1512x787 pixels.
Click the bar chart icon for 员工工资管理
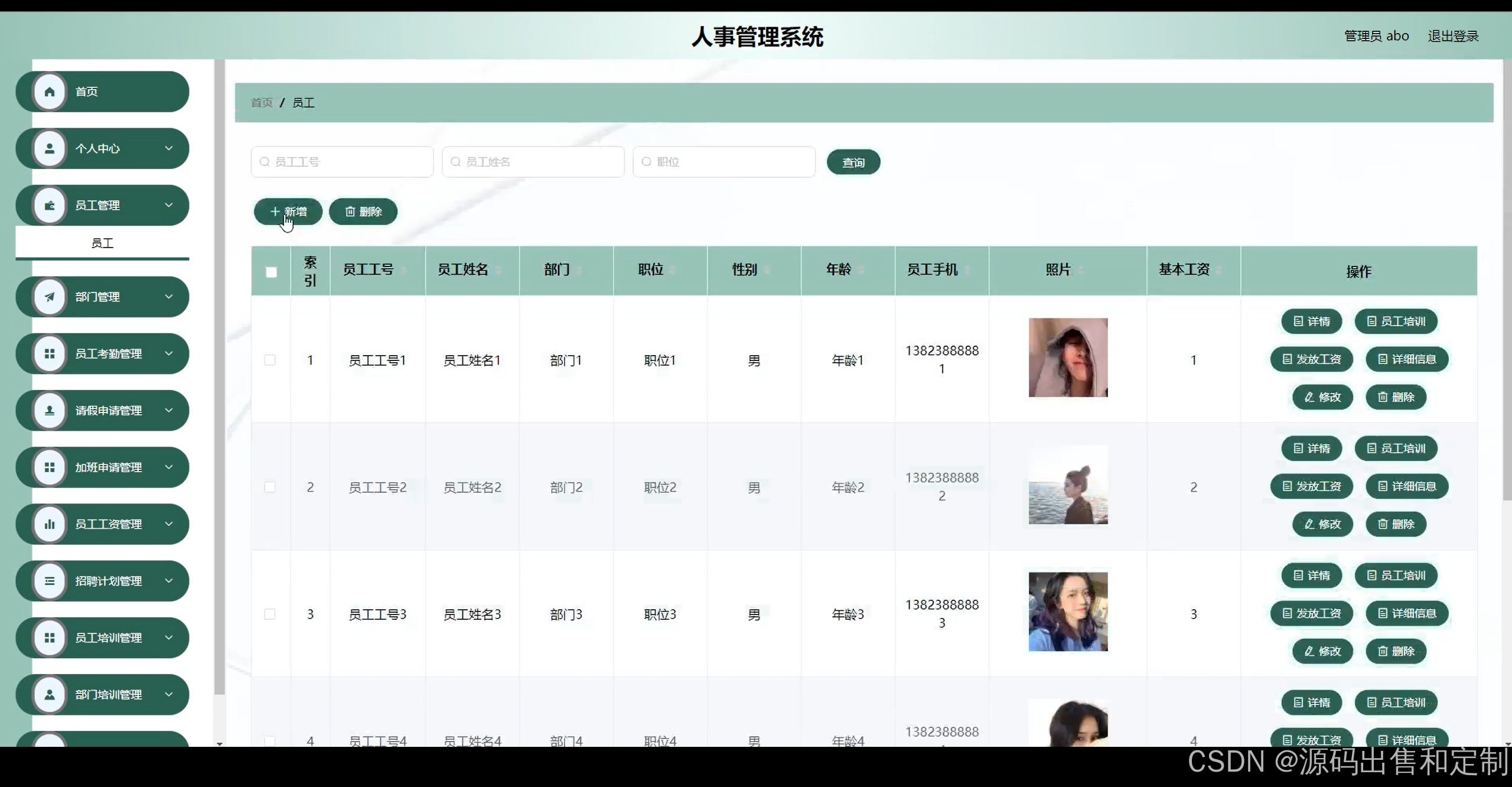[50, 524]
